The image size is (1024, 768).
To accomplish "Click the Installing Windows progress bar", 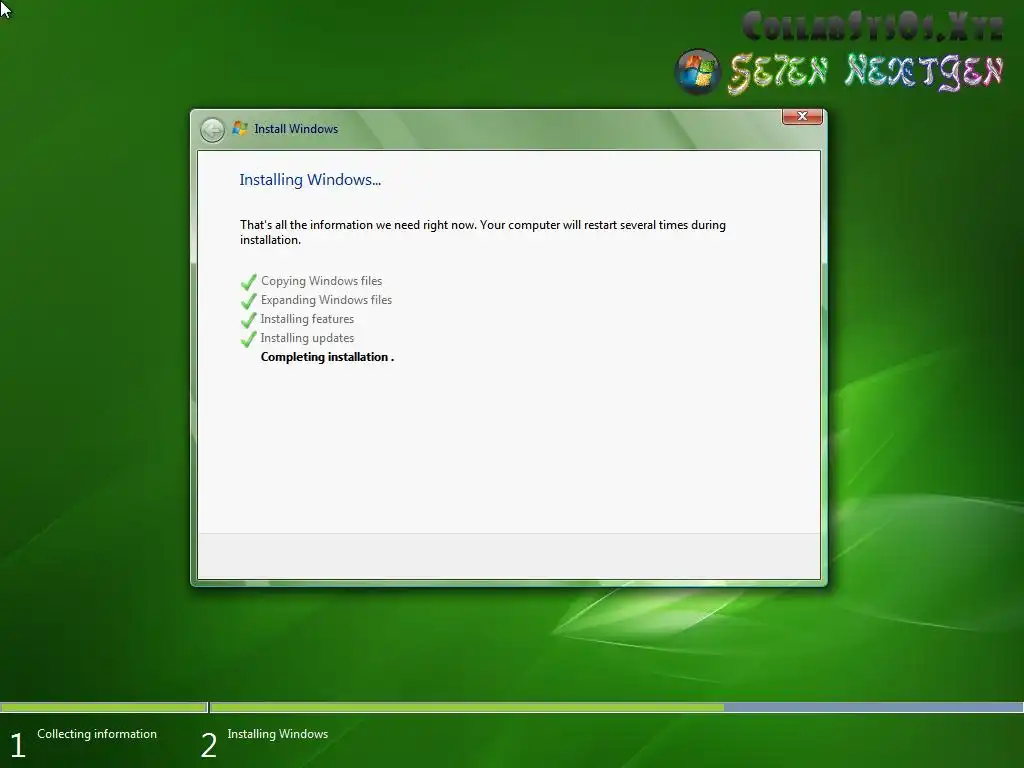I will [616, 707].
